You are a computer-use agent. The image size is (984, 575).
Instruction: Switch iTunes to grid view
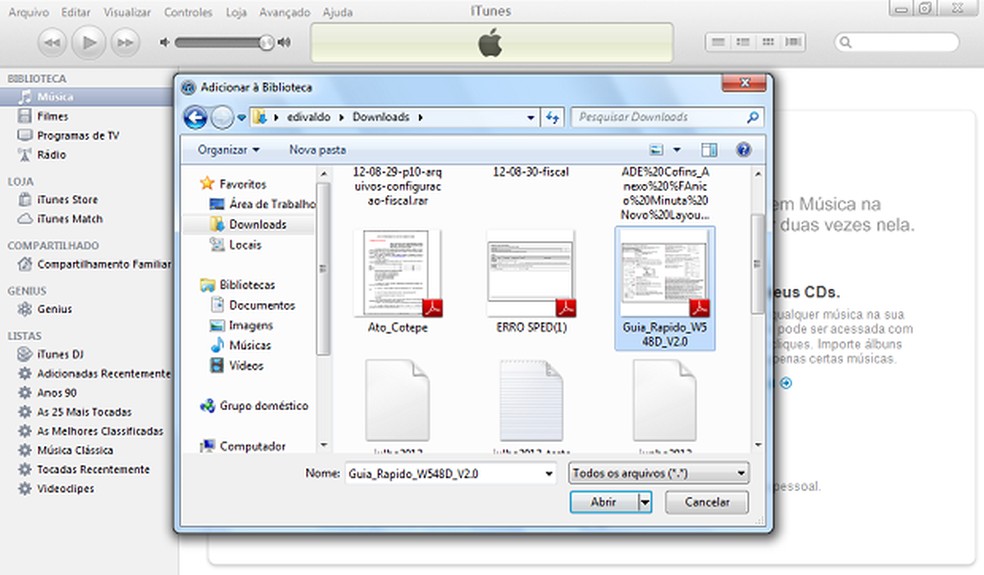[768, 42]
